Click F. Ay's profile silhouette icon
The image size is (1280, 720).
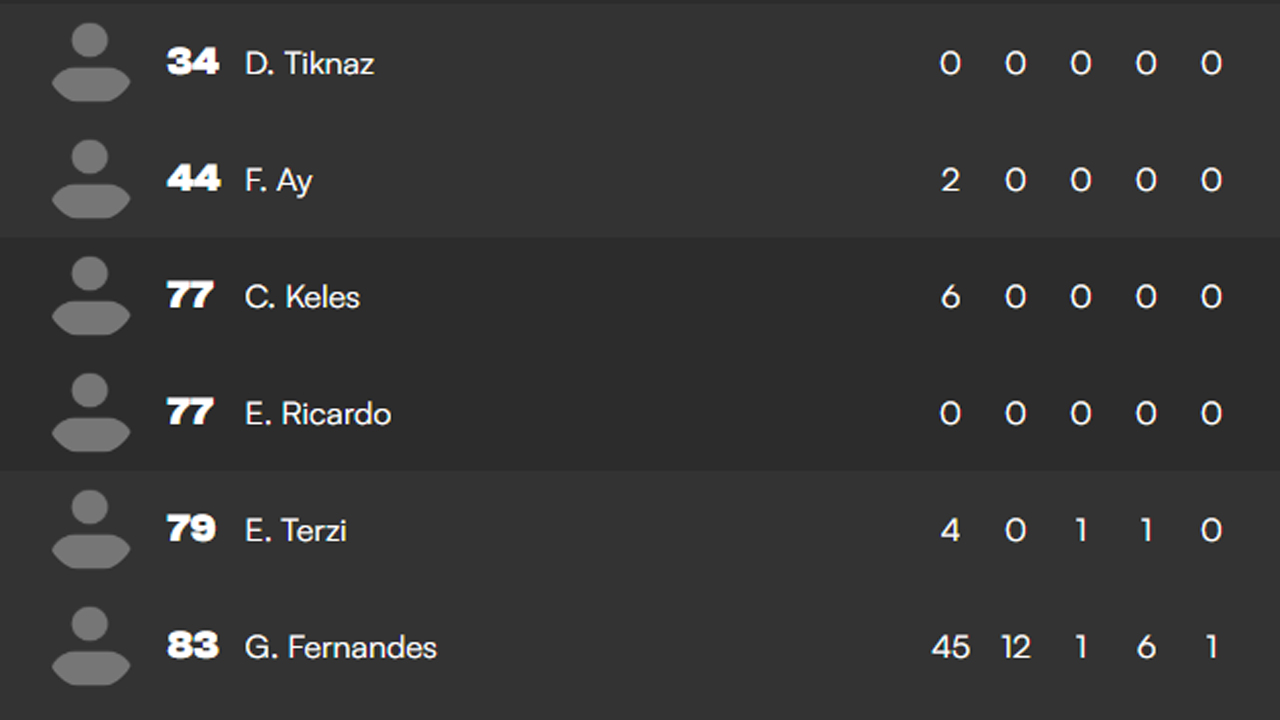(x=90, y=180)
